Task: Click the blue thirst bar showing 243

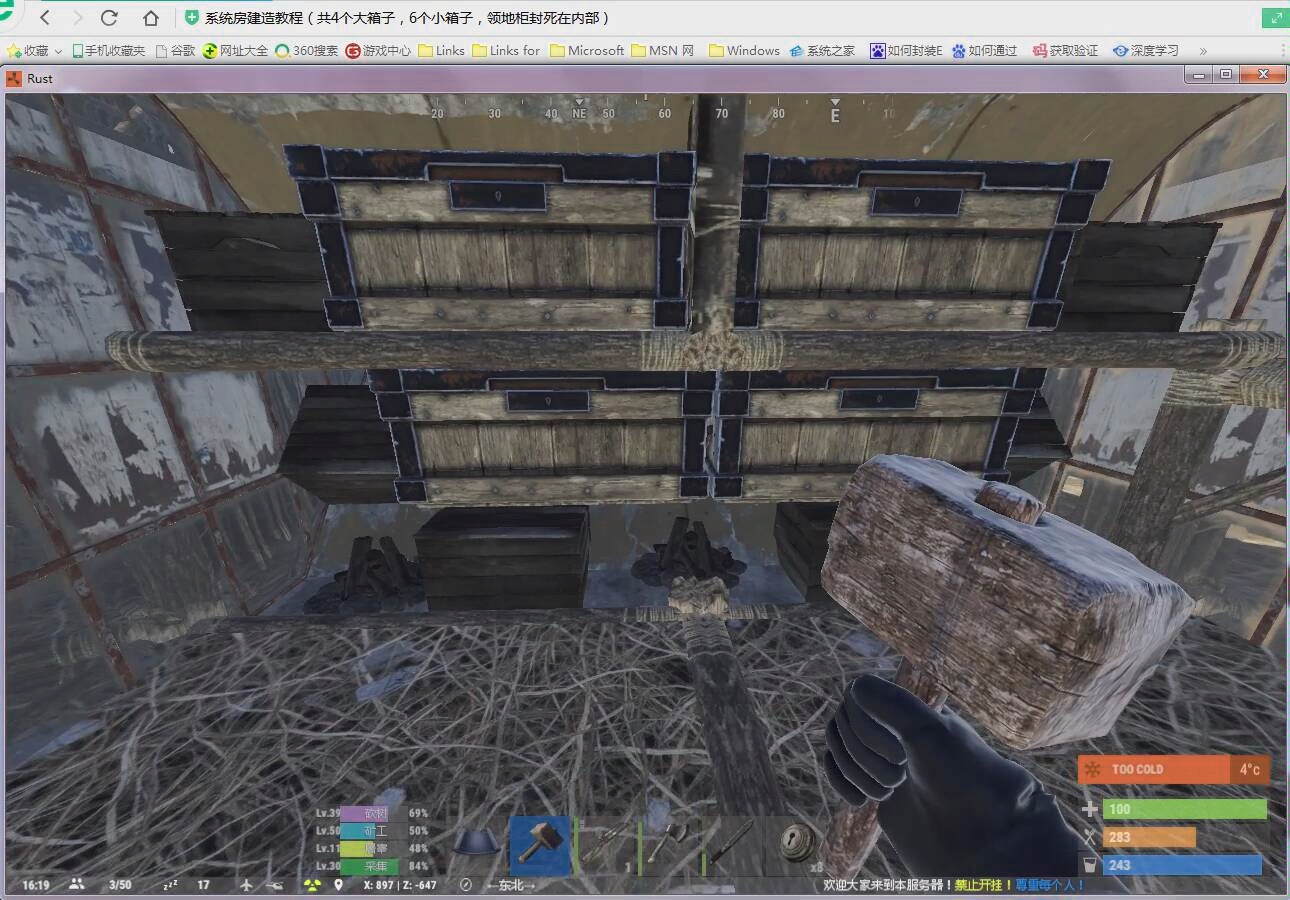Action: click(x=1183, y=865)
